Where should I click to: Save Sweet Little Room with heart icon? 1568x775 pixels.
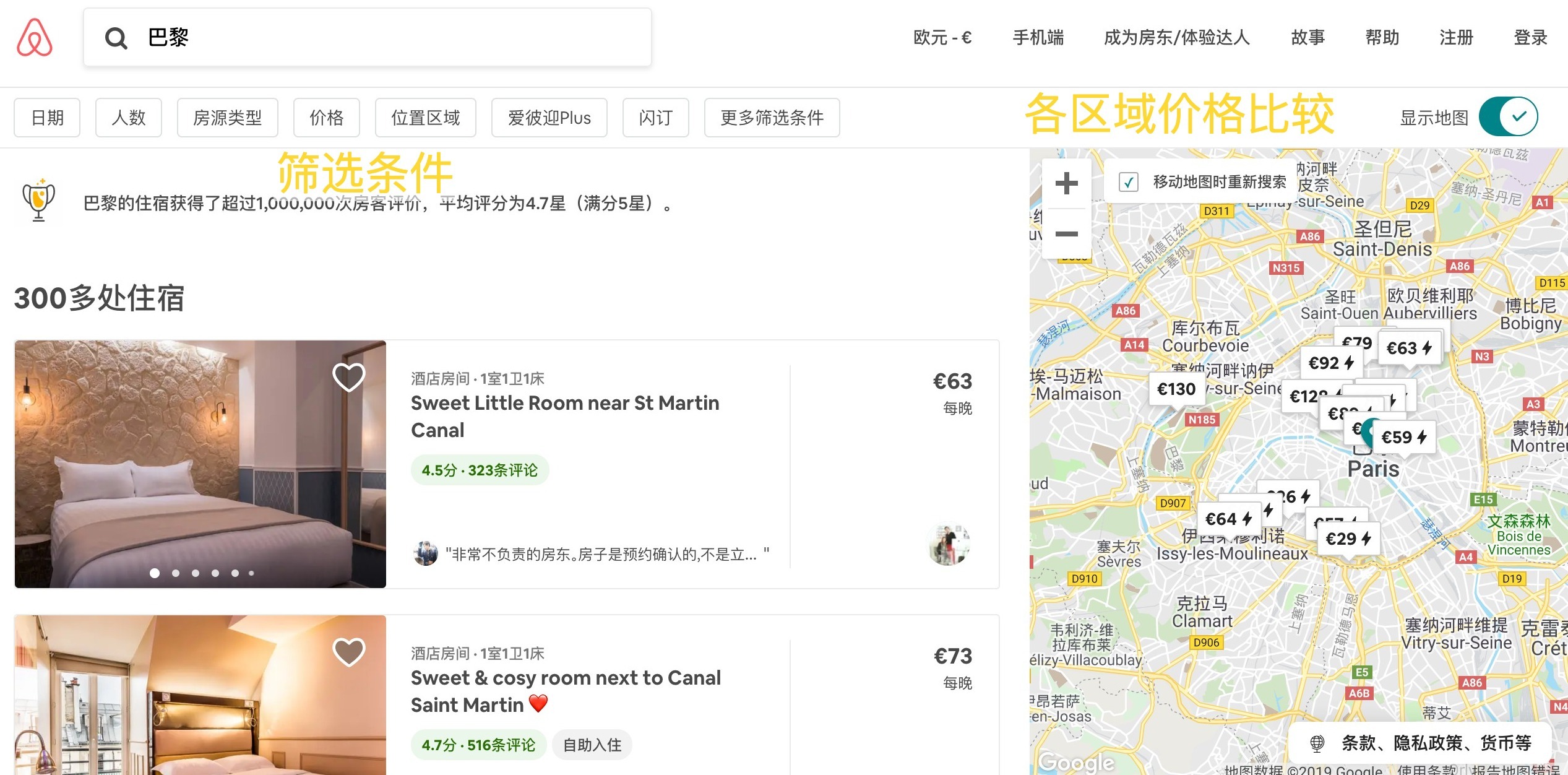[348, 376]
